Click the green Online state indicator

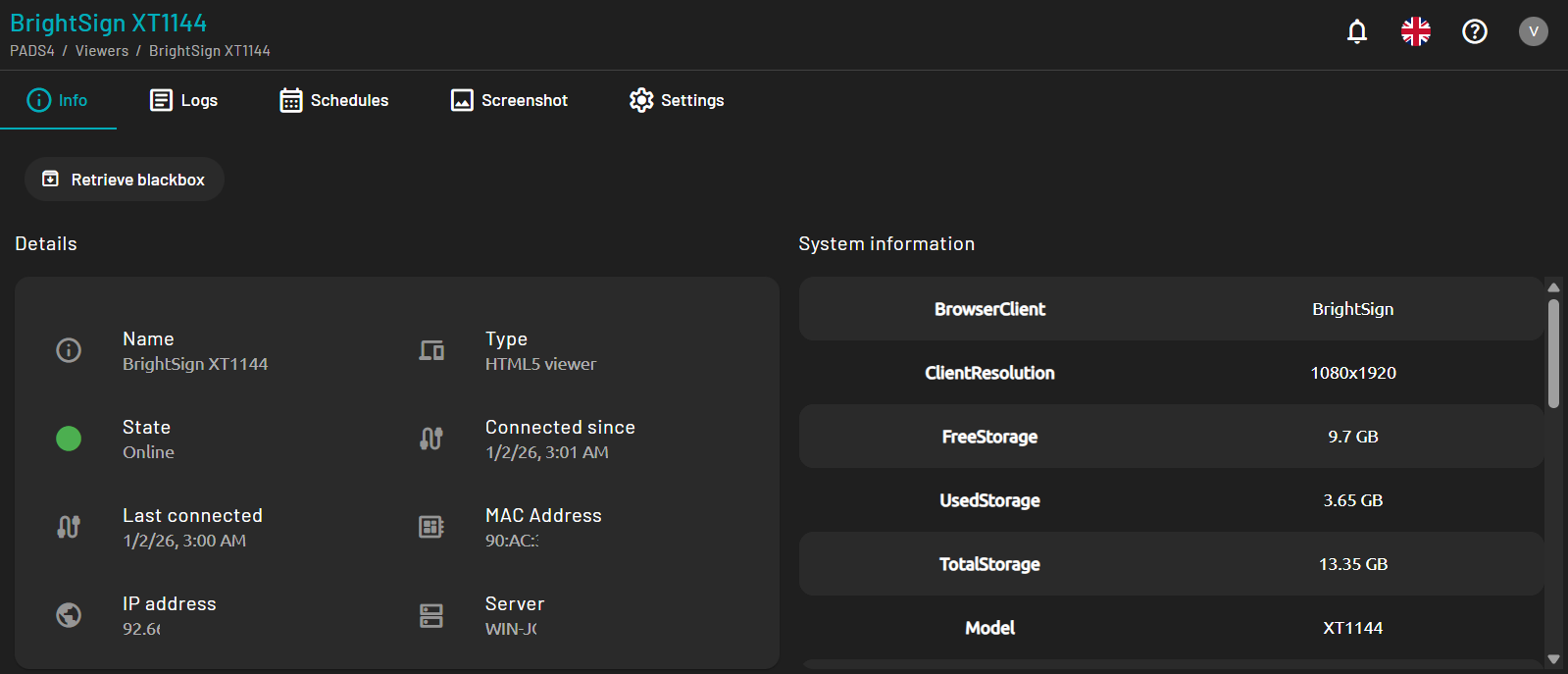pyautogui.click(x=69, y=439)
